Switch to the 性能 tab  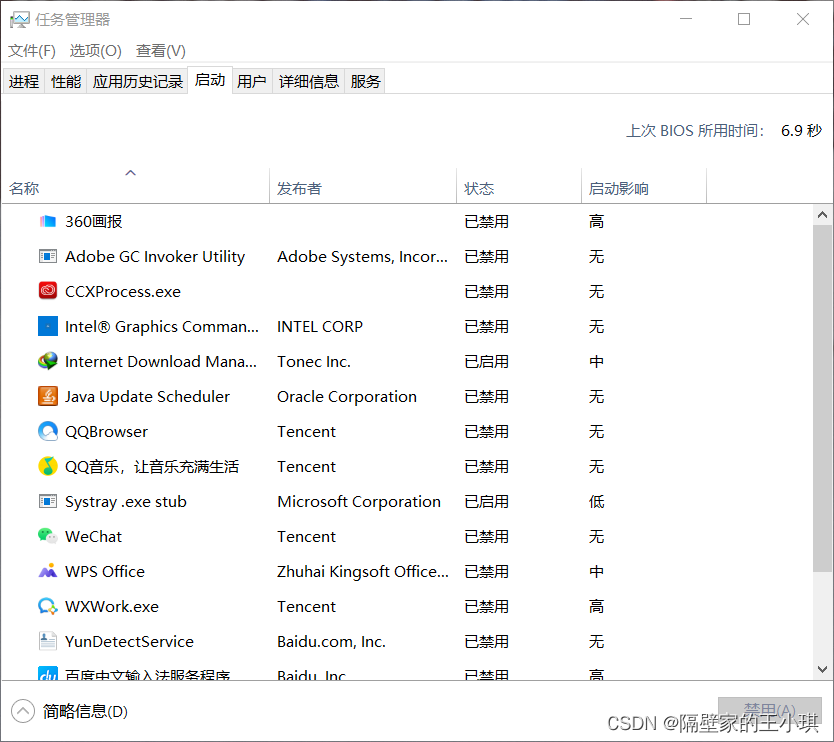[x=66, y=81]
